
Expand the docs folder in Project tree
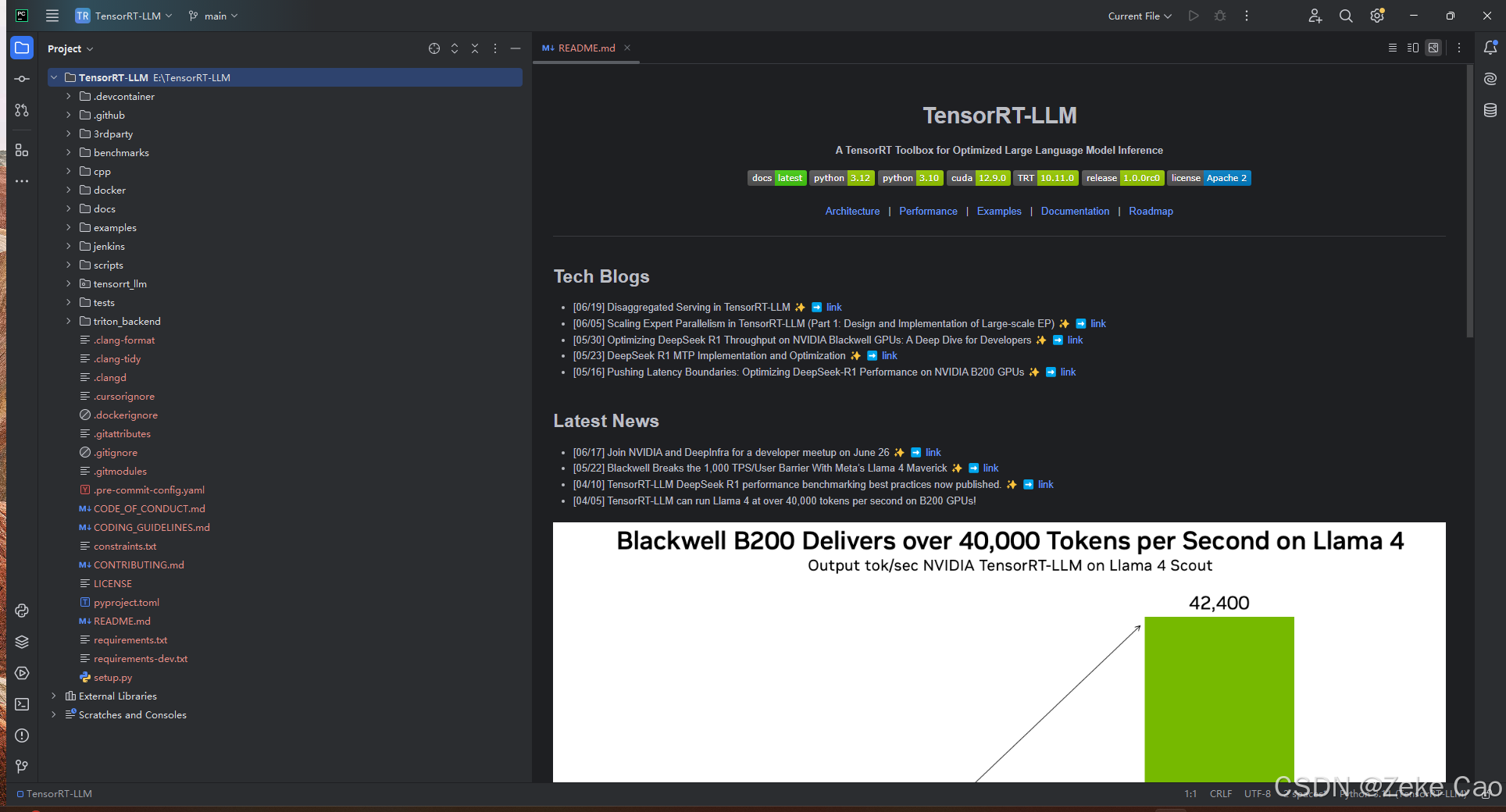click(x=69, y=208)
